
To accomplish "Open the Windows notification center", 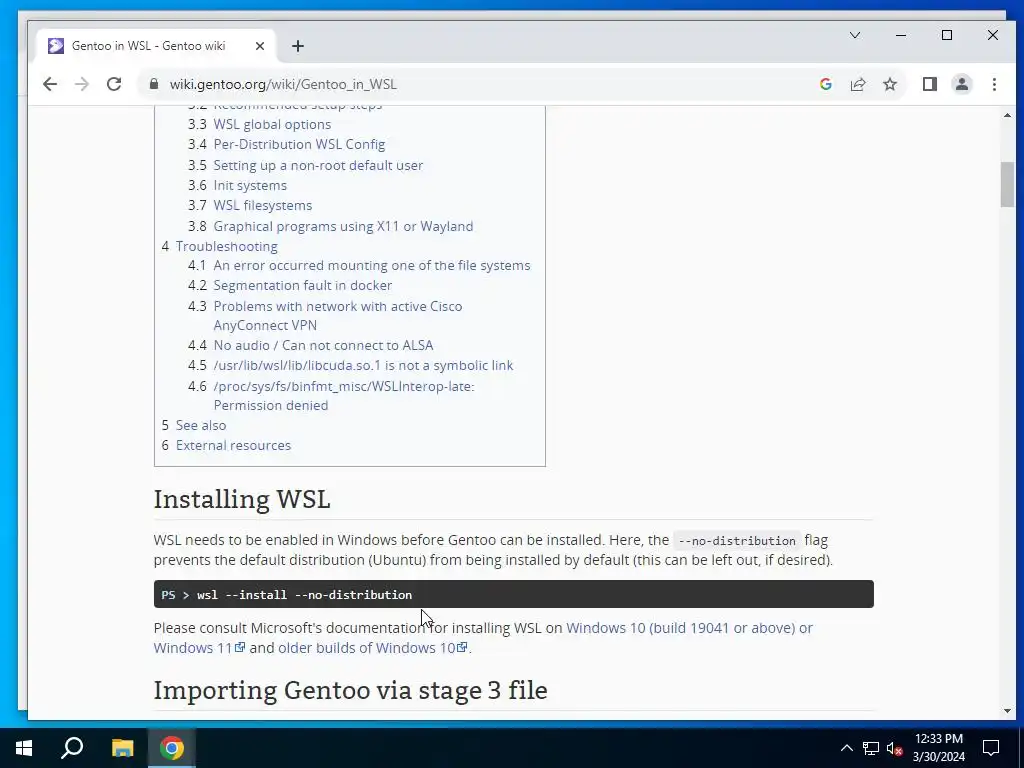I will pyautogui.click(x=991, y=748).
